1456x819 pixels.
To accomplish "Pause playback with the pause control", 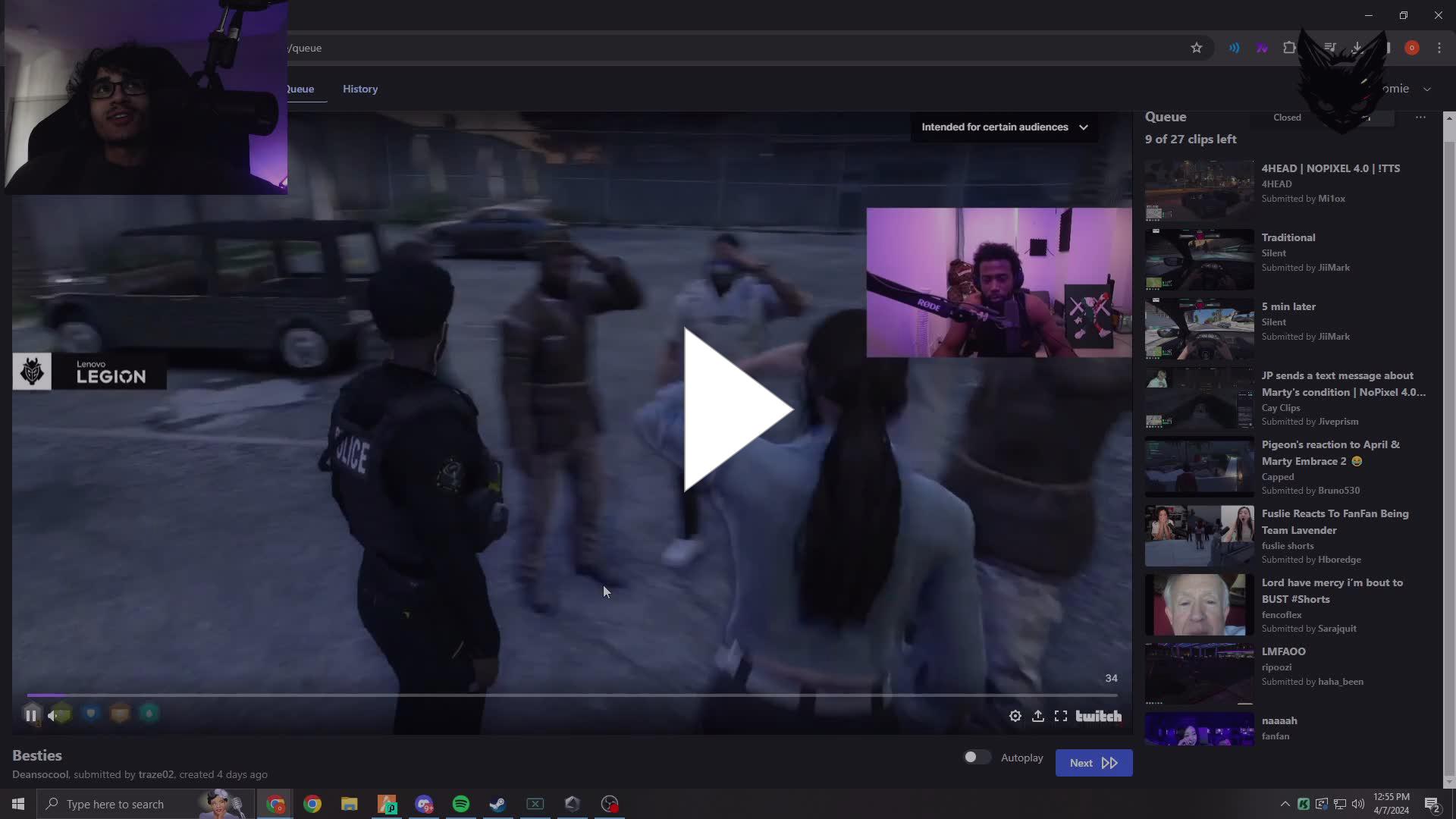I will [32, 714].
